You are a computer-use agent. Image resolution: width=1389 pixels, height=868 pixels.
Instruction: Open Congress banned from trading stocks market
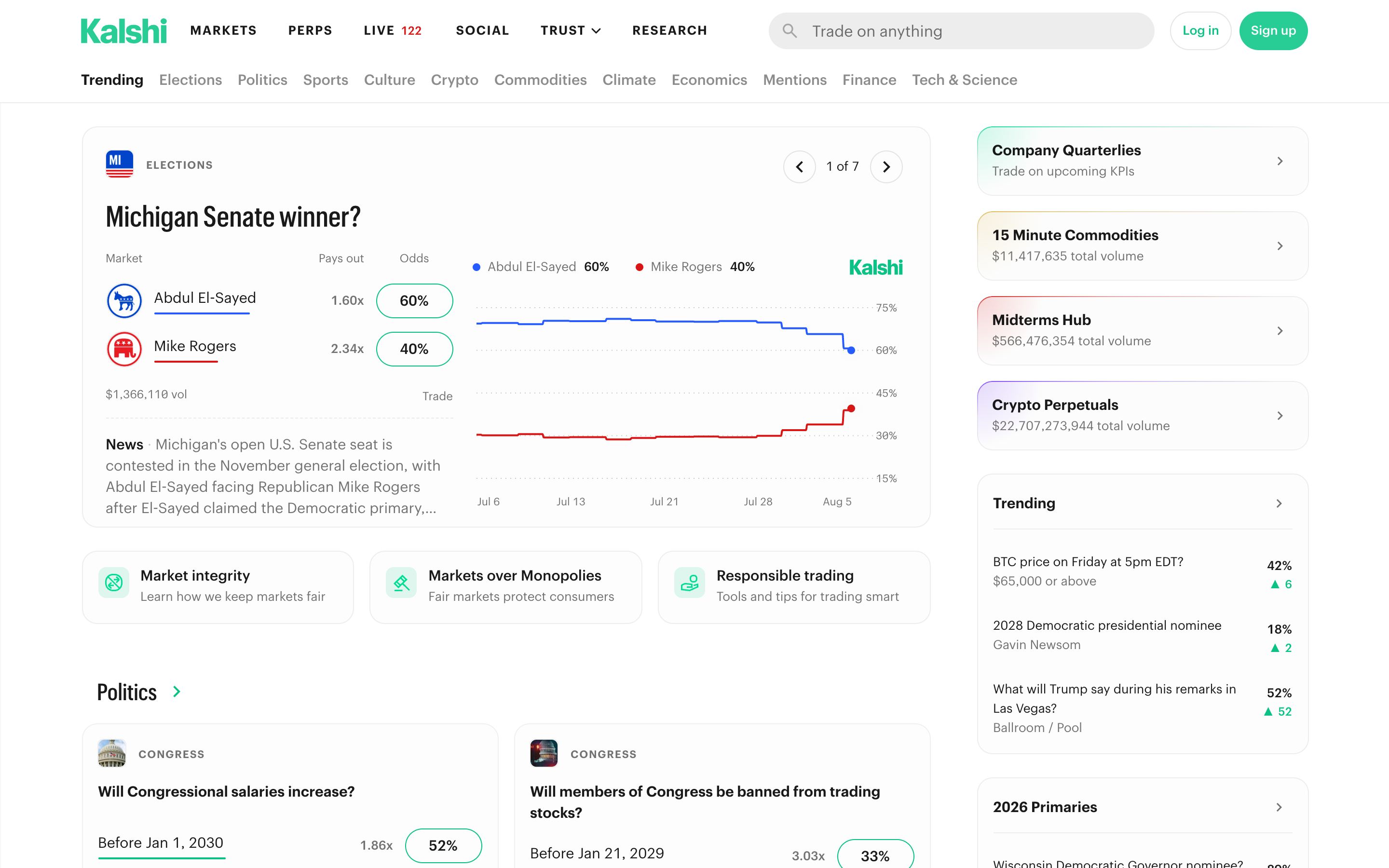[x=705, y=802]
